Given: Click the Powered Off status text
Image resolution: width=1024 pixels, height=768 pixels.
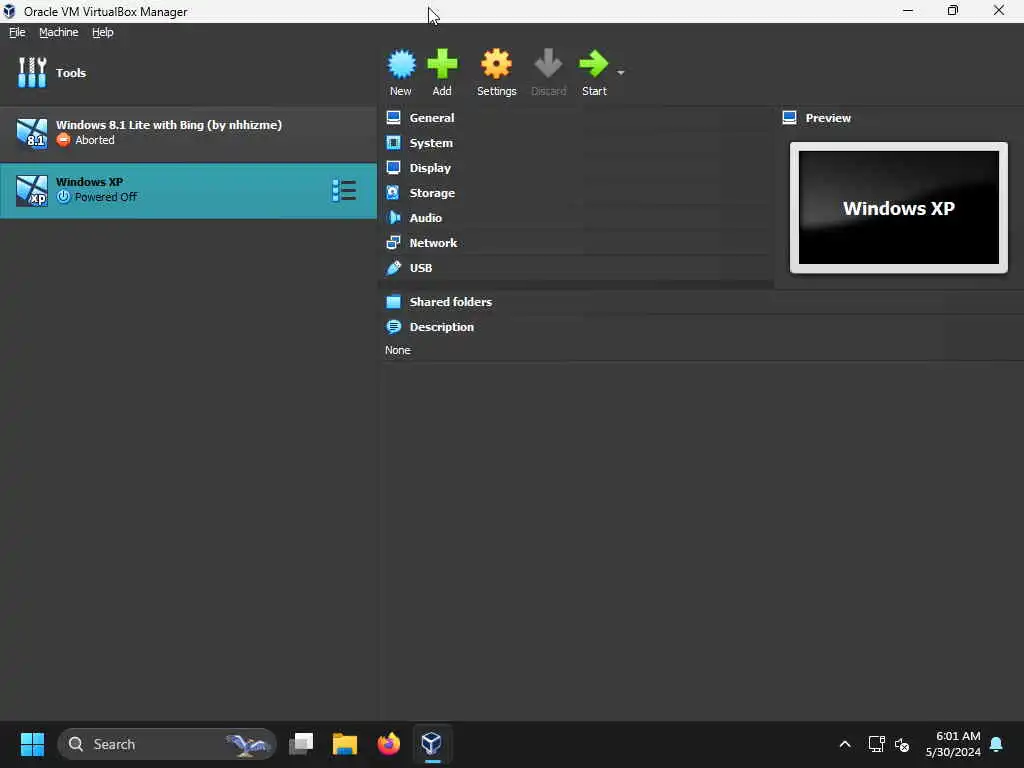Looking at the screenshot, I should [106, 197].
